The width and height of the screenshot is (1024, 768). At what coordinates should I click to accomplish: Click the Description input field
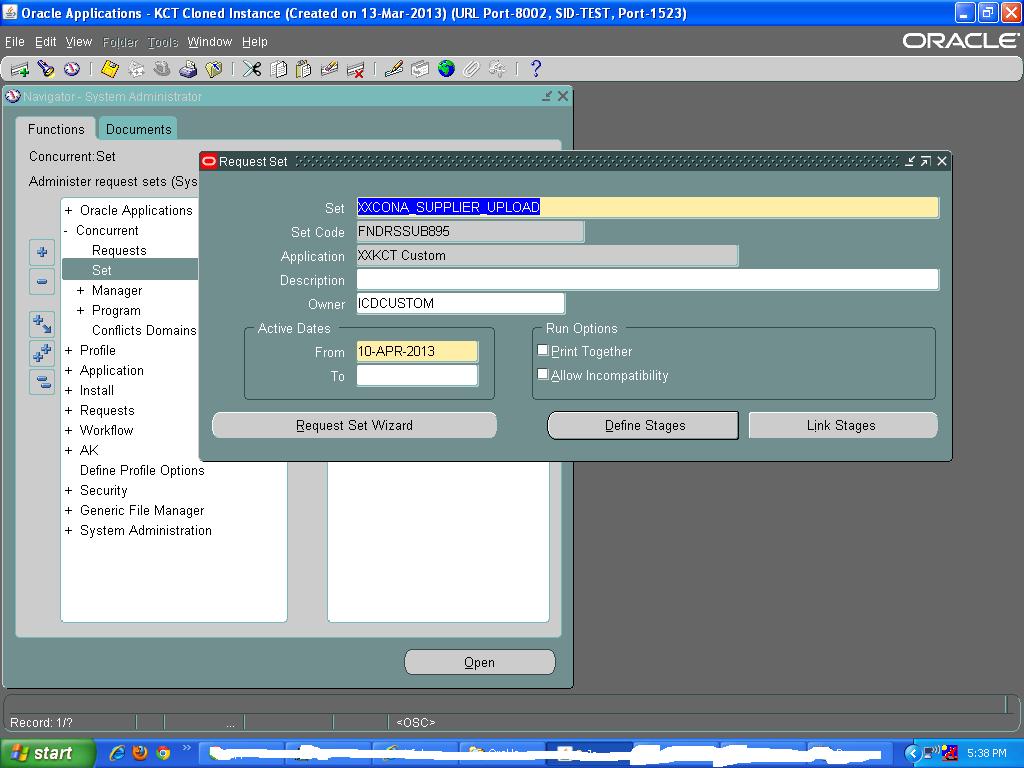(x=647, y=280)
